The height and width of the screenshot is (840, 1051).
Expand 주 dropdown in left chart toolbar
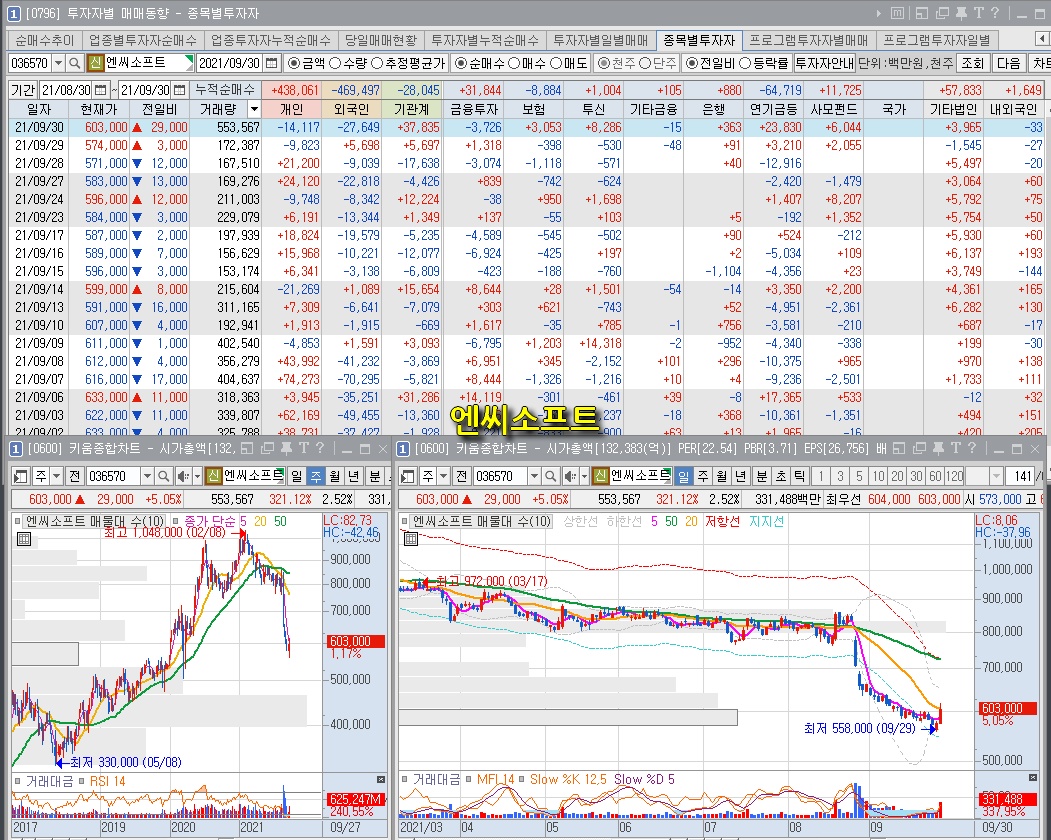pyautogui.click(x=56, y=476)
